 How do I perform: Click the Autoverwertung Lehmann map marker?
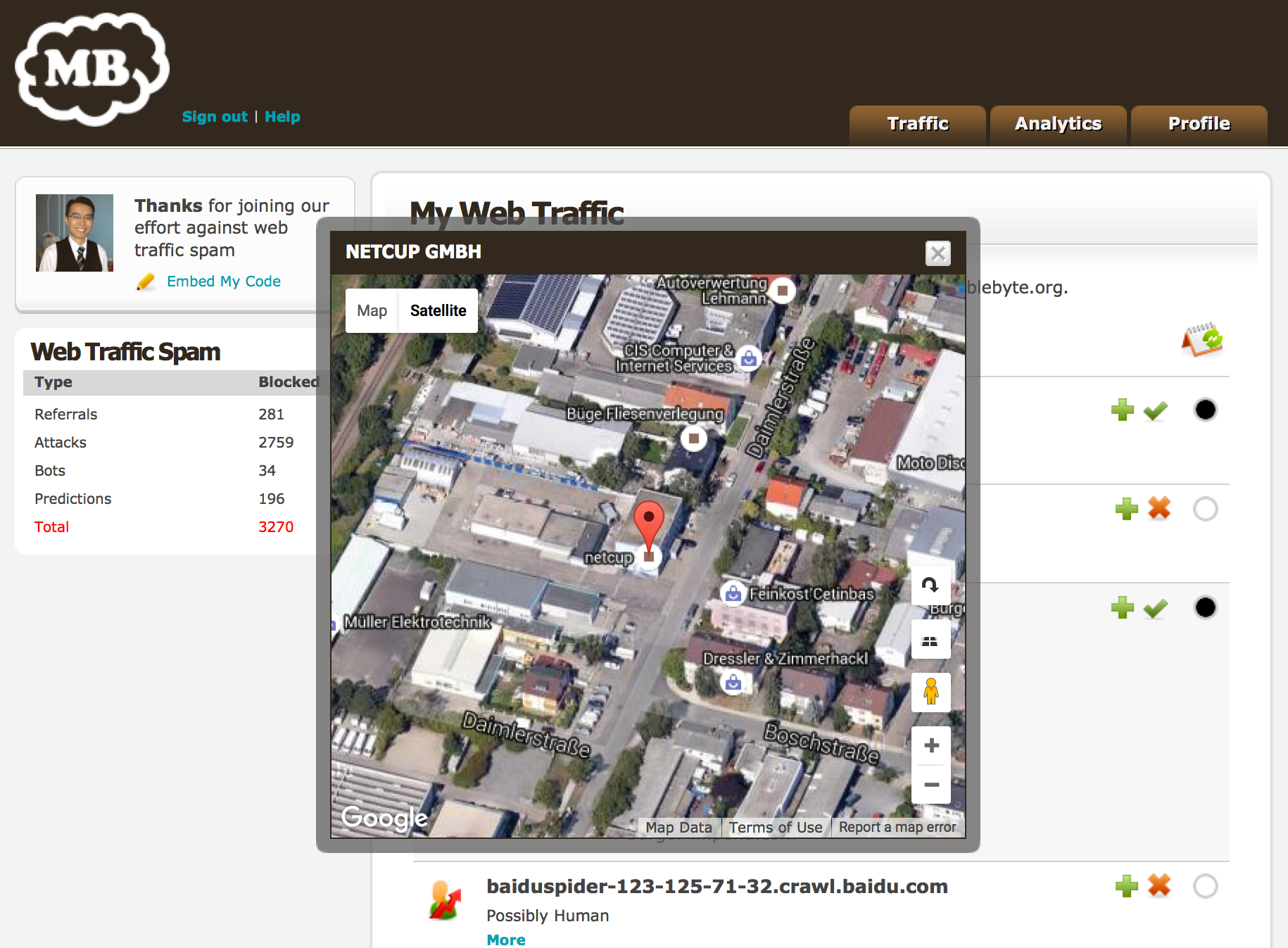tap(782, 290)
